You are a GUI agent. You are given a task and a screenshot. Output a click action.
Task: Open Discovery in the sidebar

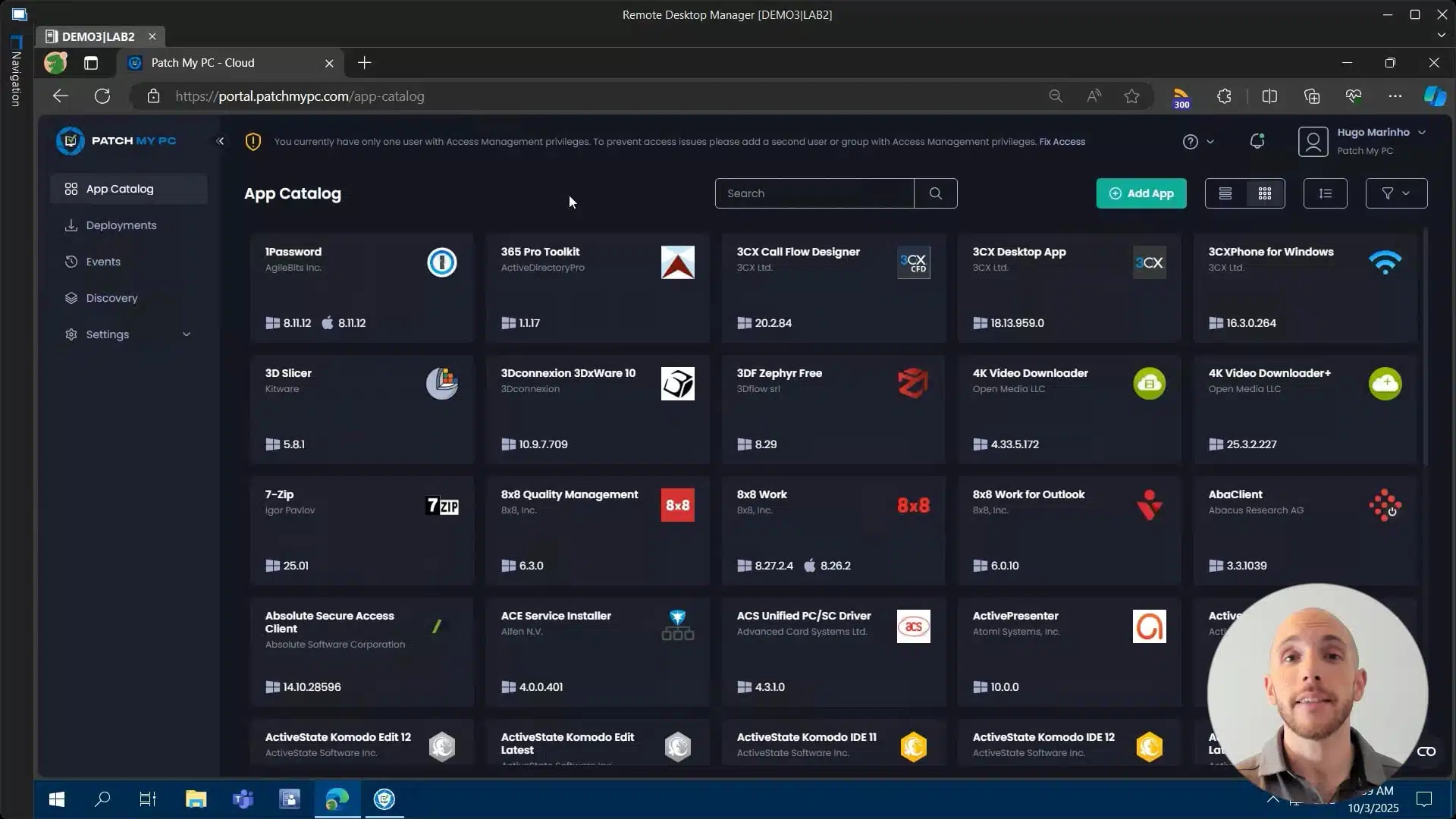point(111,298)
